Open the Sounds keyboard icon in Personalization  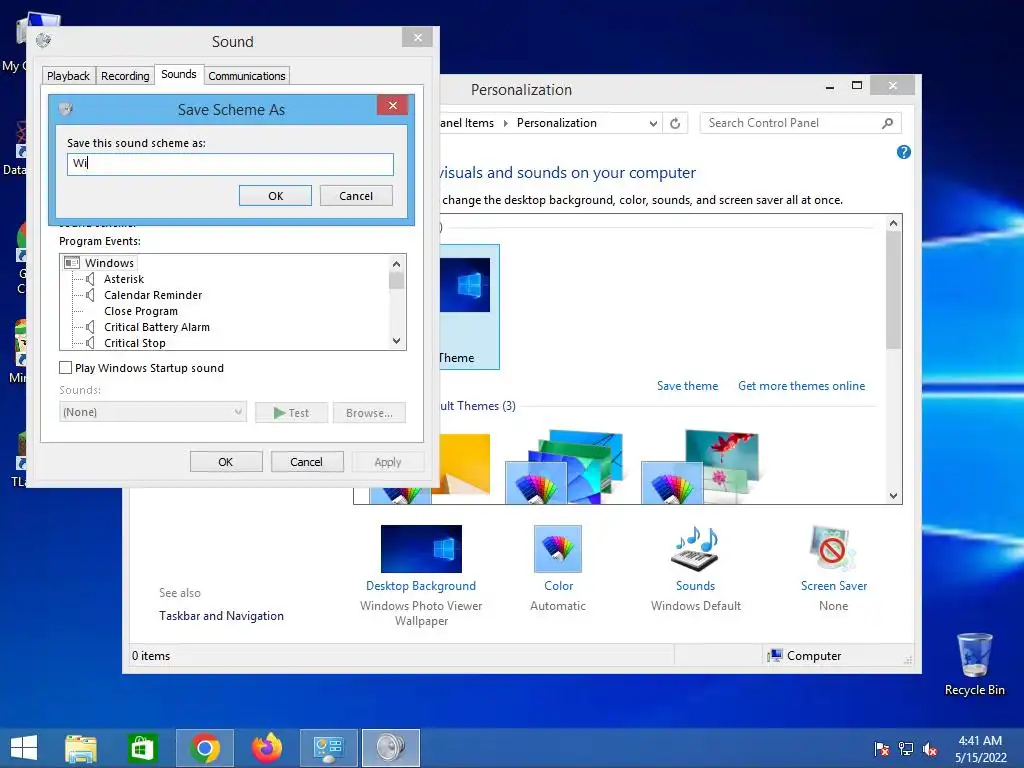pos(695,549)
